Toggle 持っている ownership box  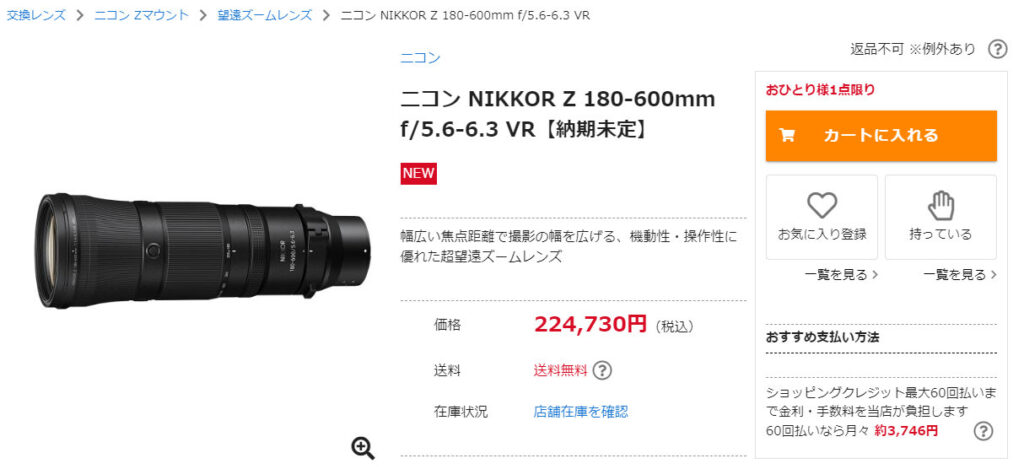point(940,217)
